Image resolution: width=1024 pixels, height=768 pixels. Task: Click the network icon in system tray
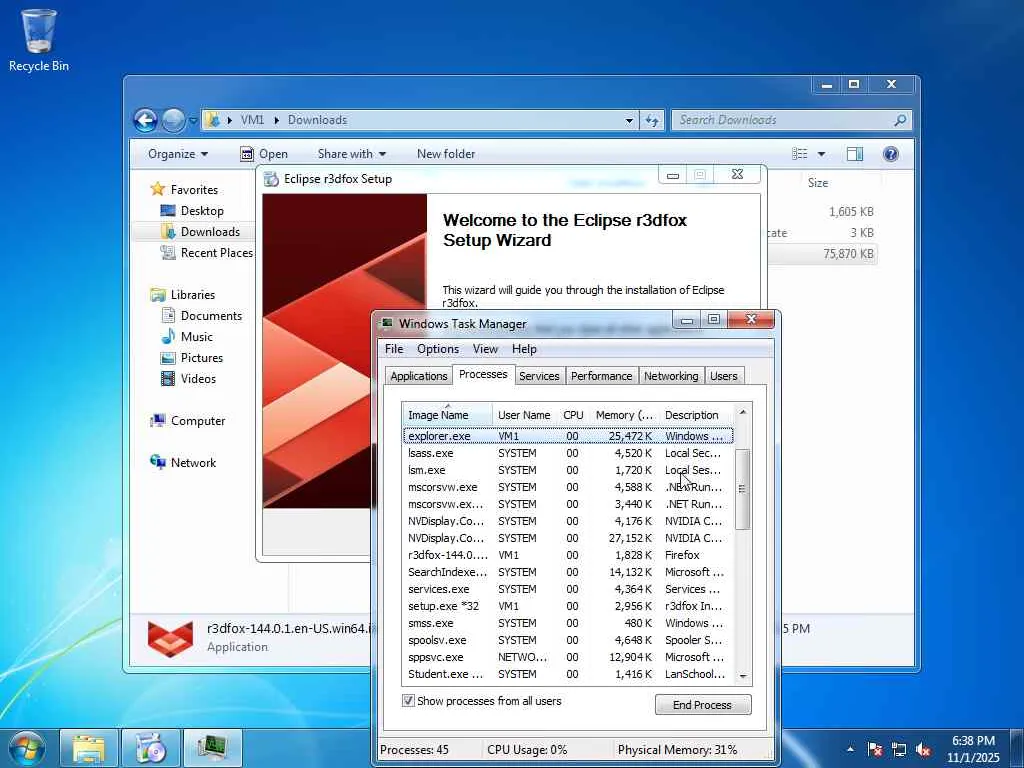(x=899, y=749)
